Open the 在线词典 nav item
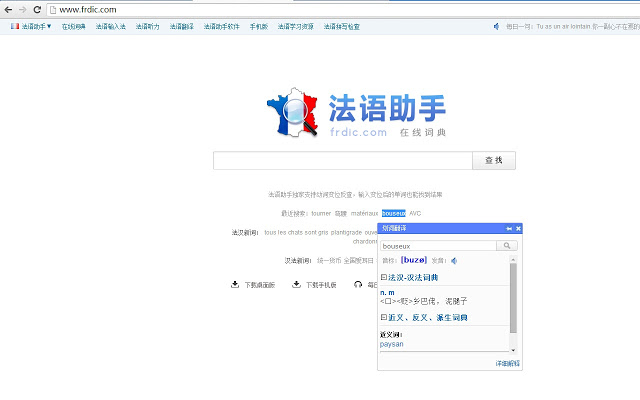 (73, 27)
